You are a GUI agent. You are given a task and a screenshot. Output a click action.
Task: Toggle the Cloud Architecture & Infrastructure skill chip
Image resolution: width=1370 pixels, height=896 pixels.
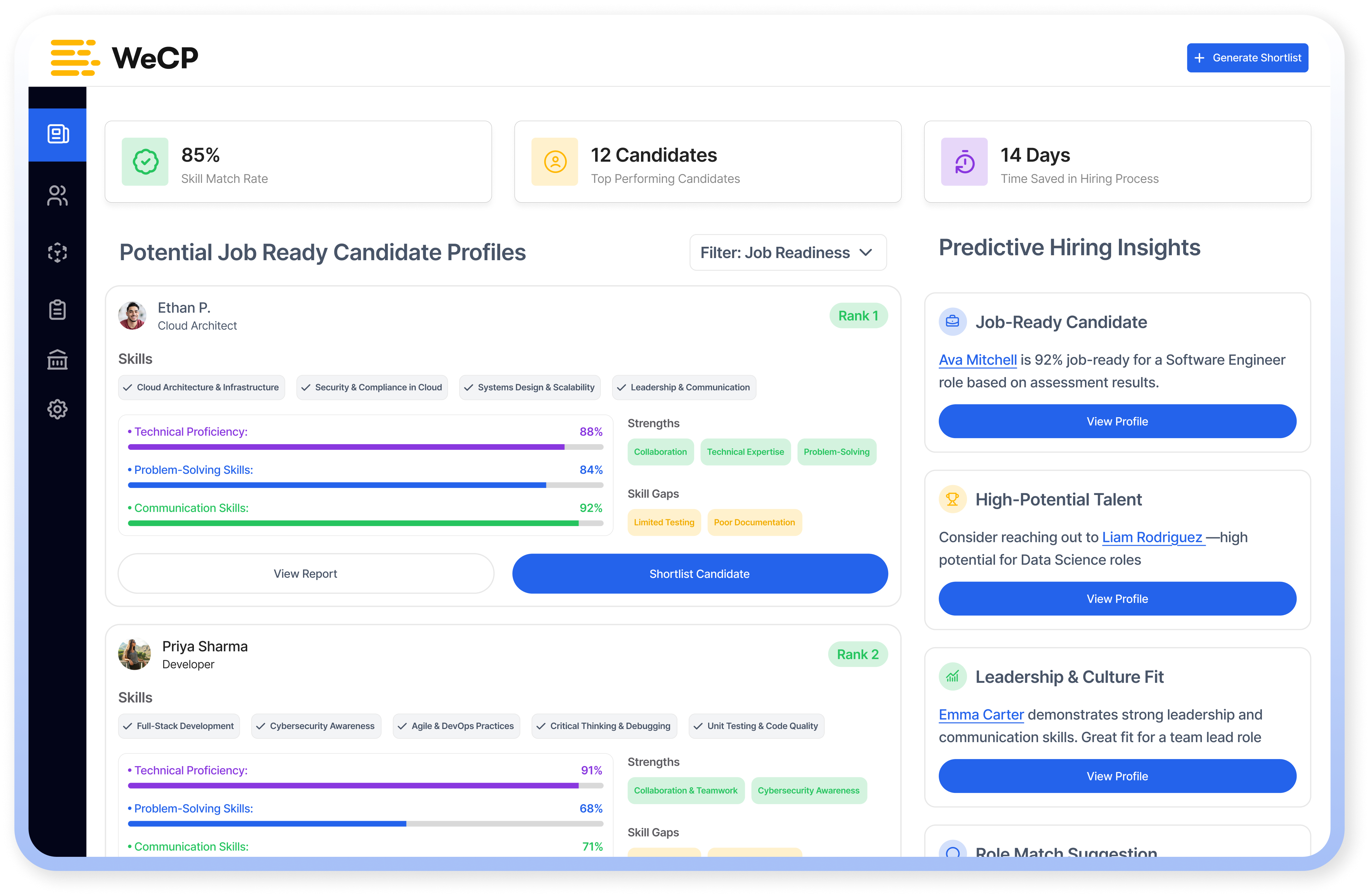point(201,387)
